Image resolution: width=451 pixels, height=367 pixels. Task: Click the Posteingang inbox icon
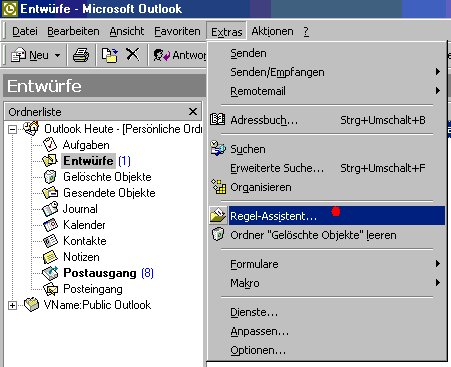coord(50,289)
